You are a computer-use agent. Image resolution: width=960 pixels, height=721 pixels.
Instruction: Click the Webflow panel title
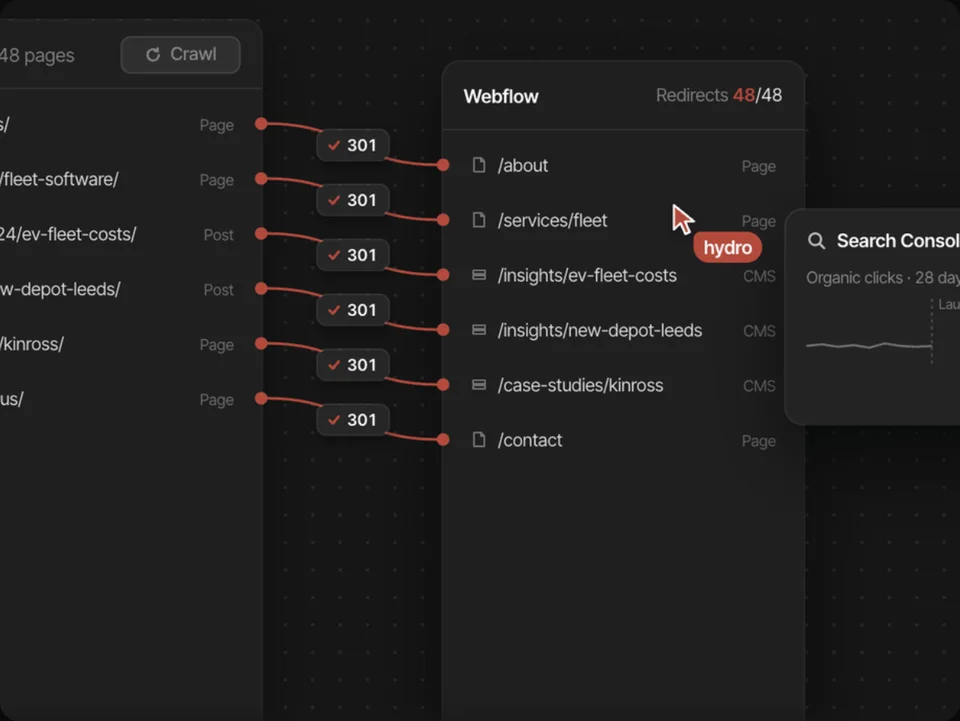tap(501, 96)
